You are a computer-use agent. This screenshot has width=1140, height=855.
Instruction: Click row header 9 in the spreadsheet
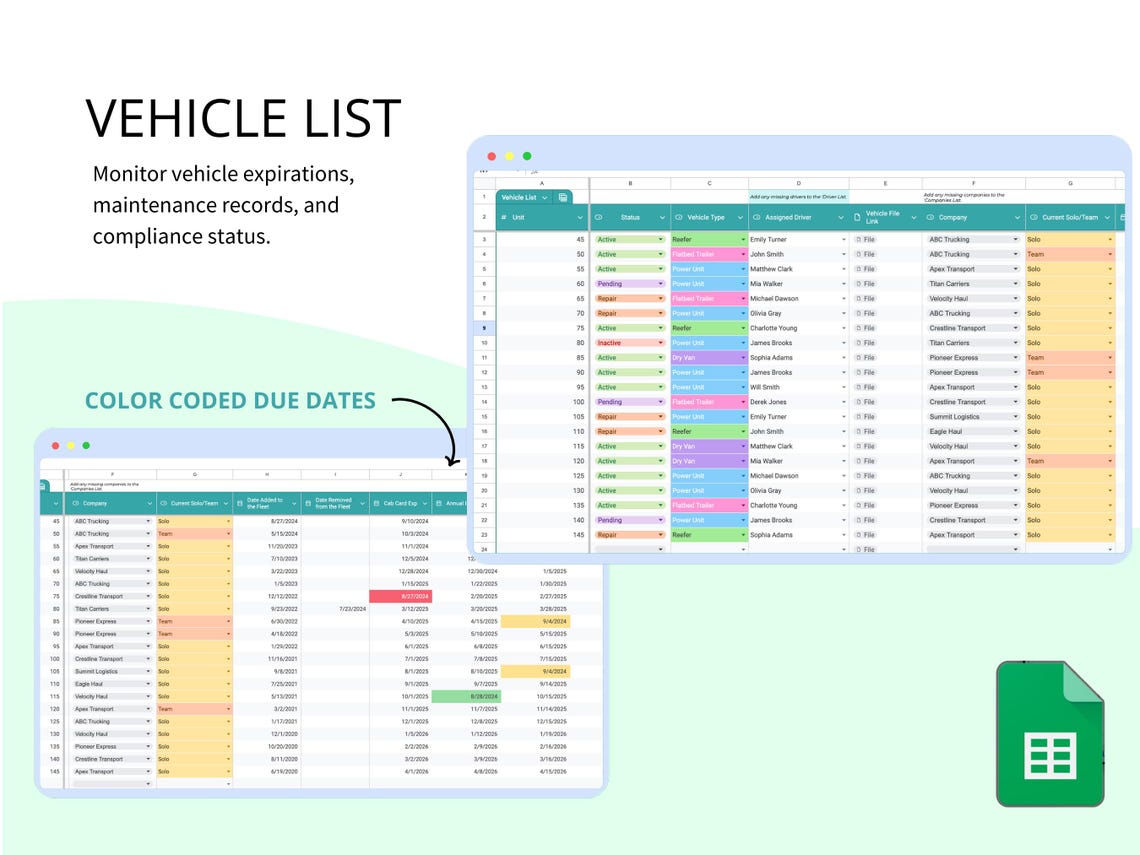click(x=484, y=328)
